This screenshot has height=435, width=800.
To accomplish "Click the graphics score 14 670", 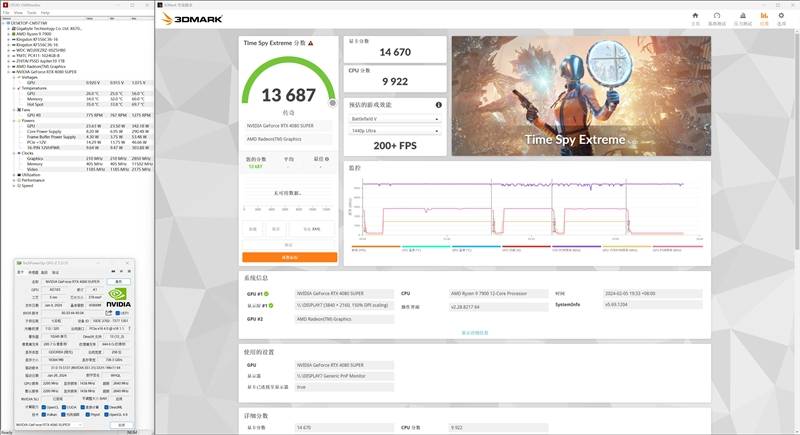I will point(395,52).
